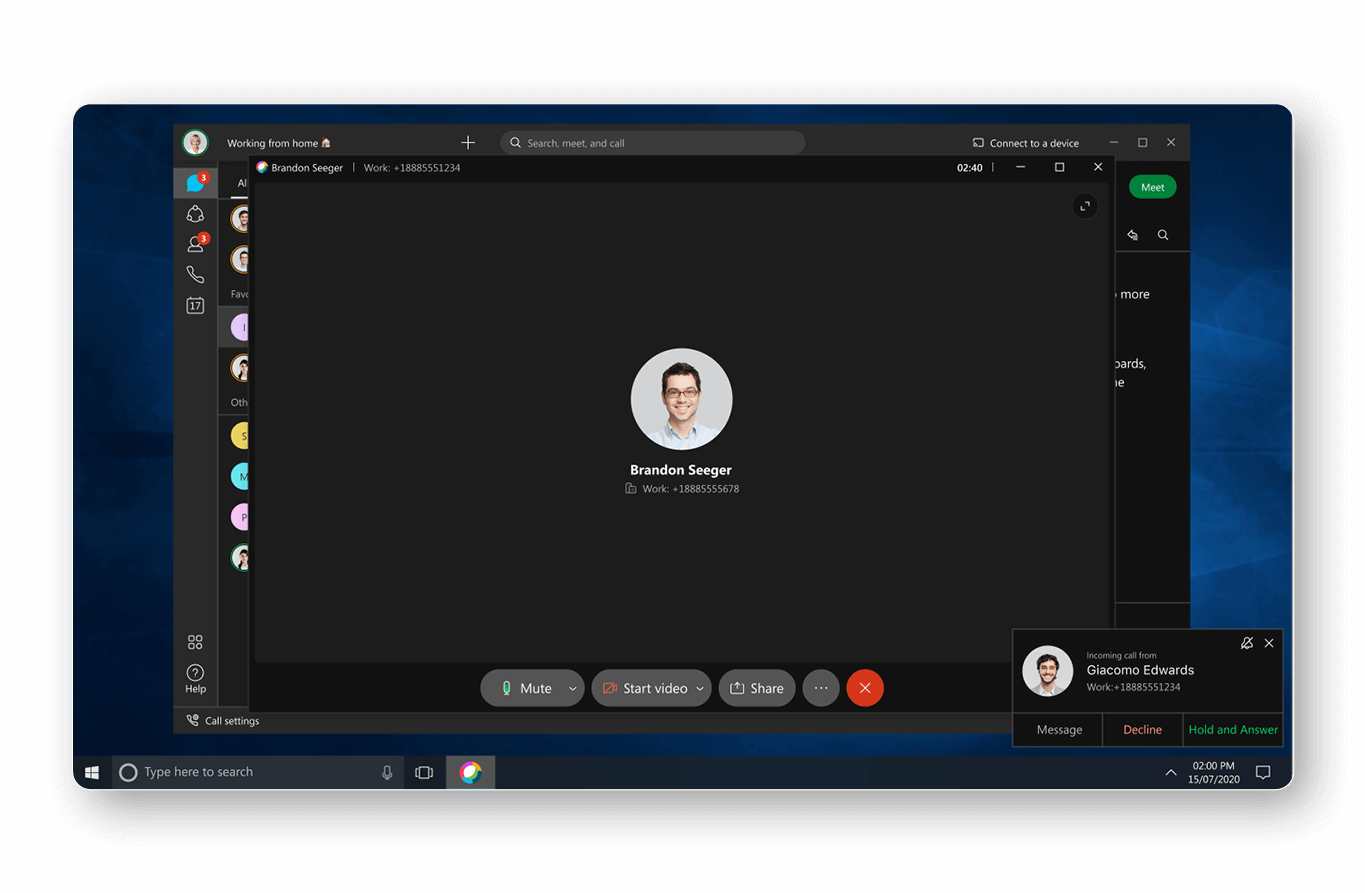
Task: Open more call options with the ellipsis
Action: pos(821,688)
